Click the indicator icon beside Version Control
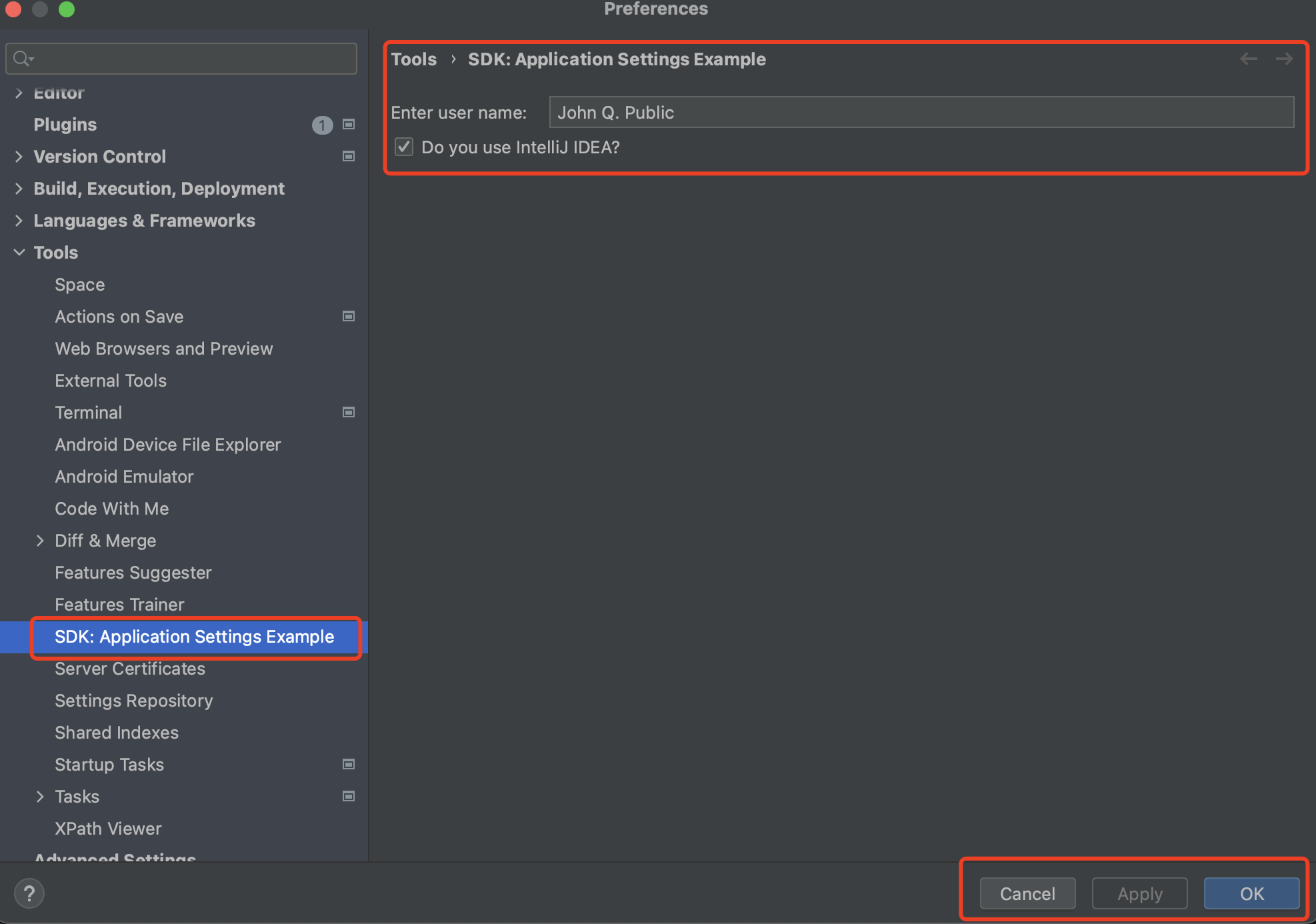Screen dimensions: 1316x924 coord(348,157)
